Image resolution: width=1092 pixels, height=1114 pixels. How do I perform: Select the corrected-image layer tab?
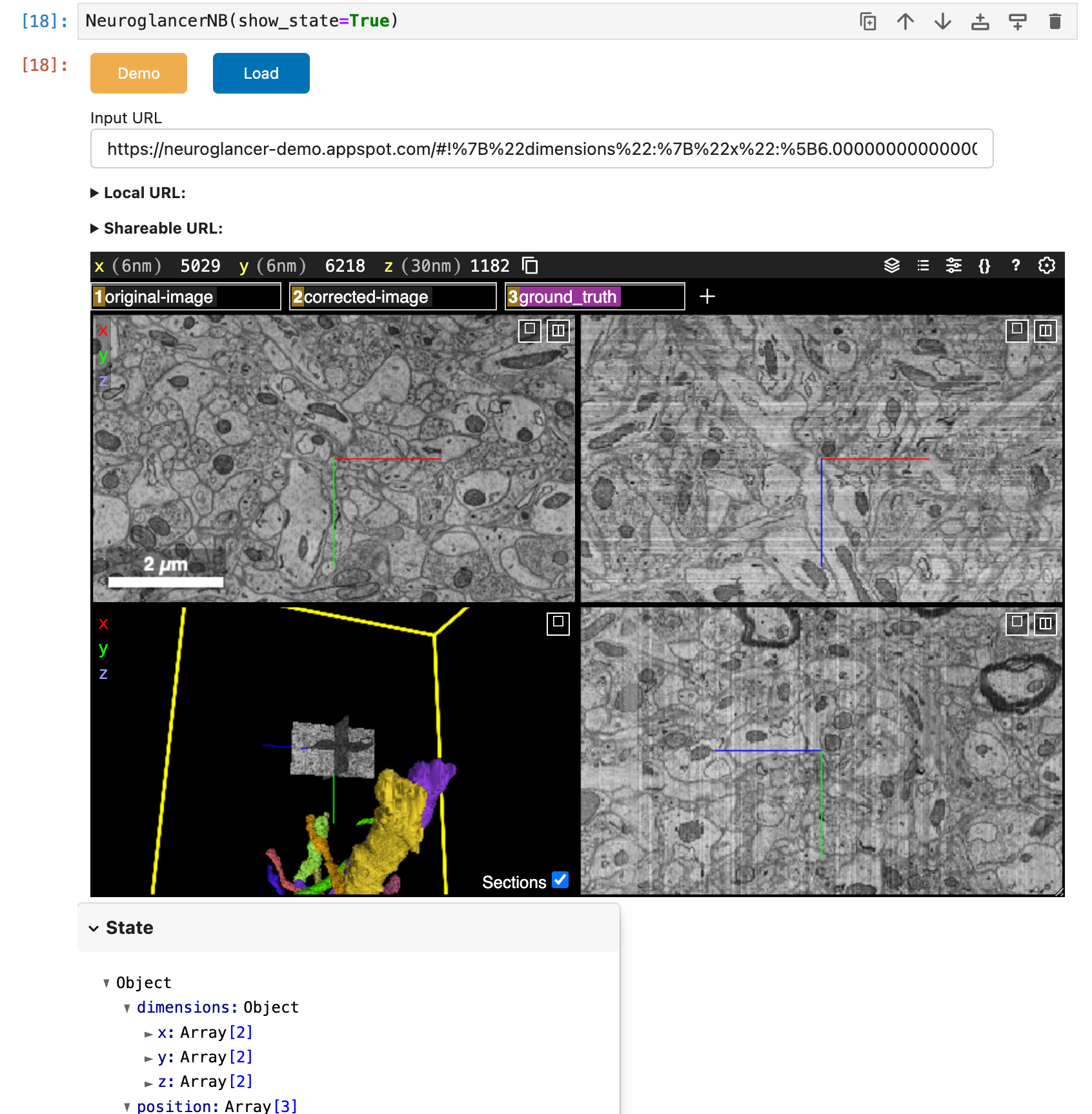pyautogui.click(x=392, y=297)
